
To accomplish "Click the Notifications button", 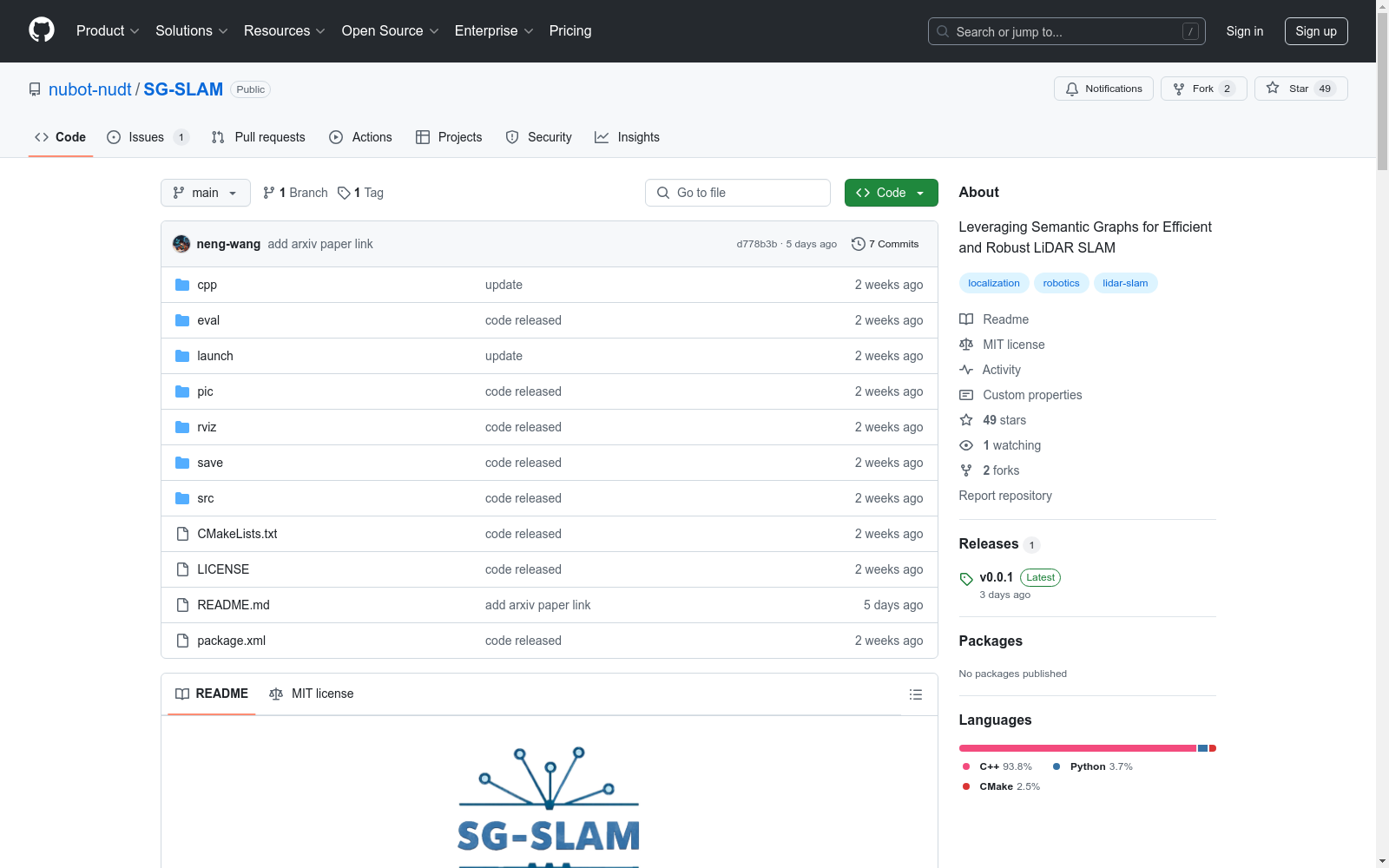I will (x=1103, y=89).
